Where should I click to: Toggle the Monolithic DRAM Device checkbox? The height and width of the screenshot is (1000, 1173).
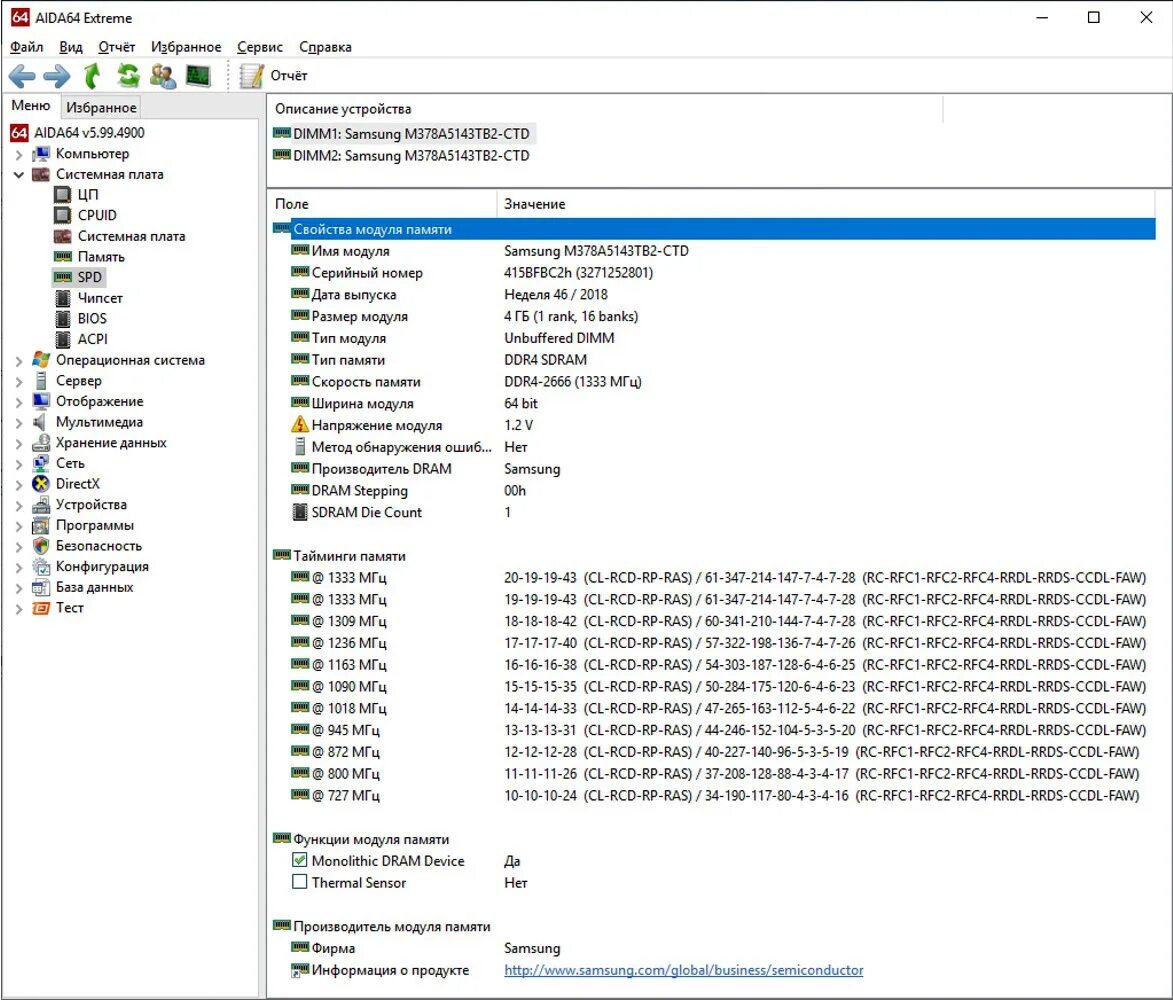[x=299, y=860]
